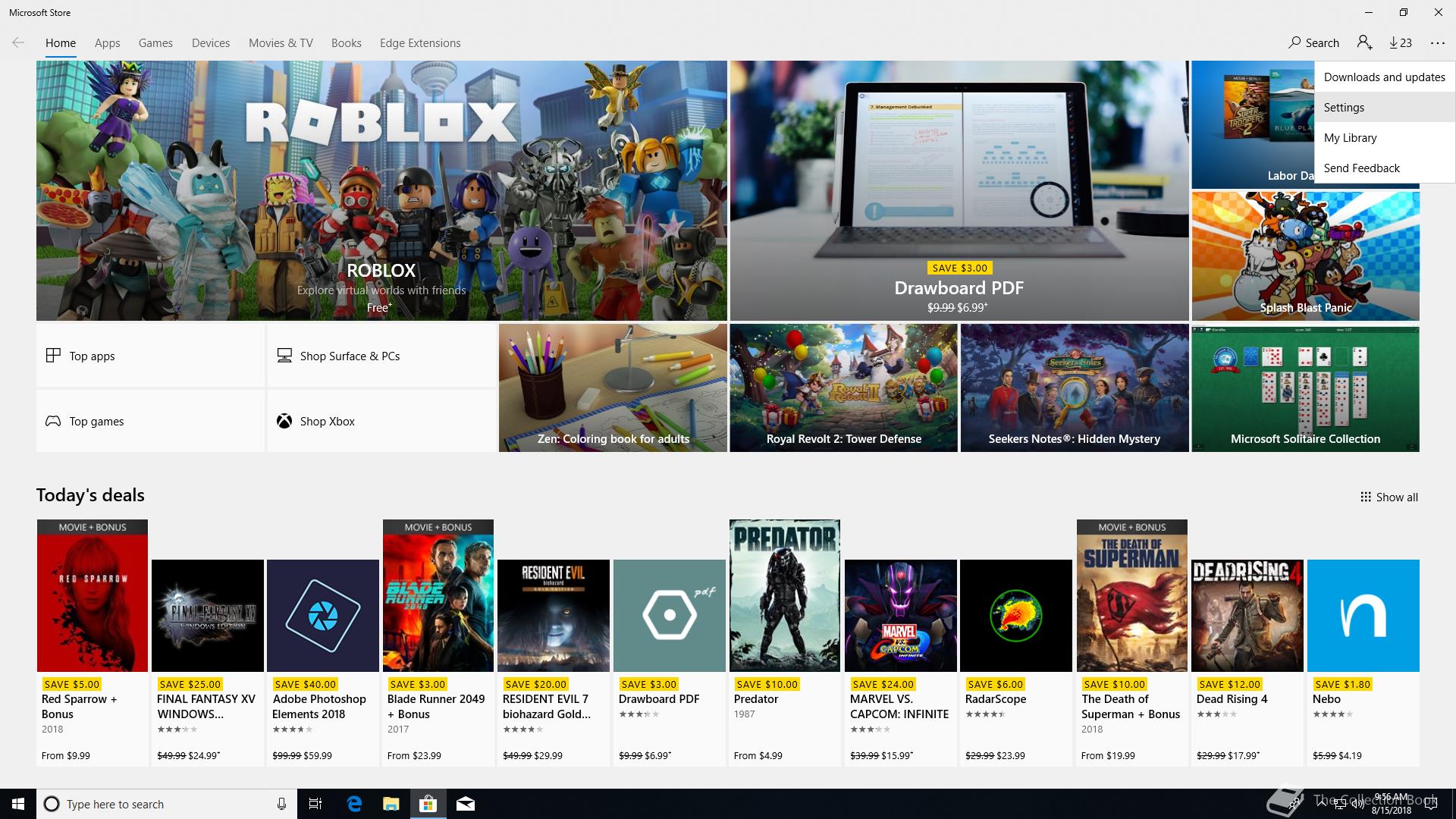This screenshot has width=1456, height=819.
Task: Open File Explorer from the taskbar
Action: point(391,804)
